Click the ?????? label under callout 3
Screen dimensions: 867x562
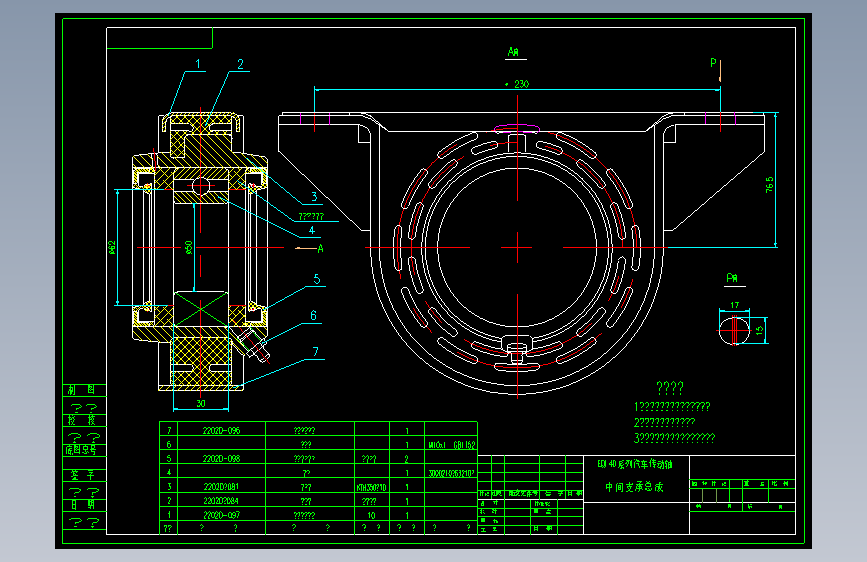[x=311, y=216]
